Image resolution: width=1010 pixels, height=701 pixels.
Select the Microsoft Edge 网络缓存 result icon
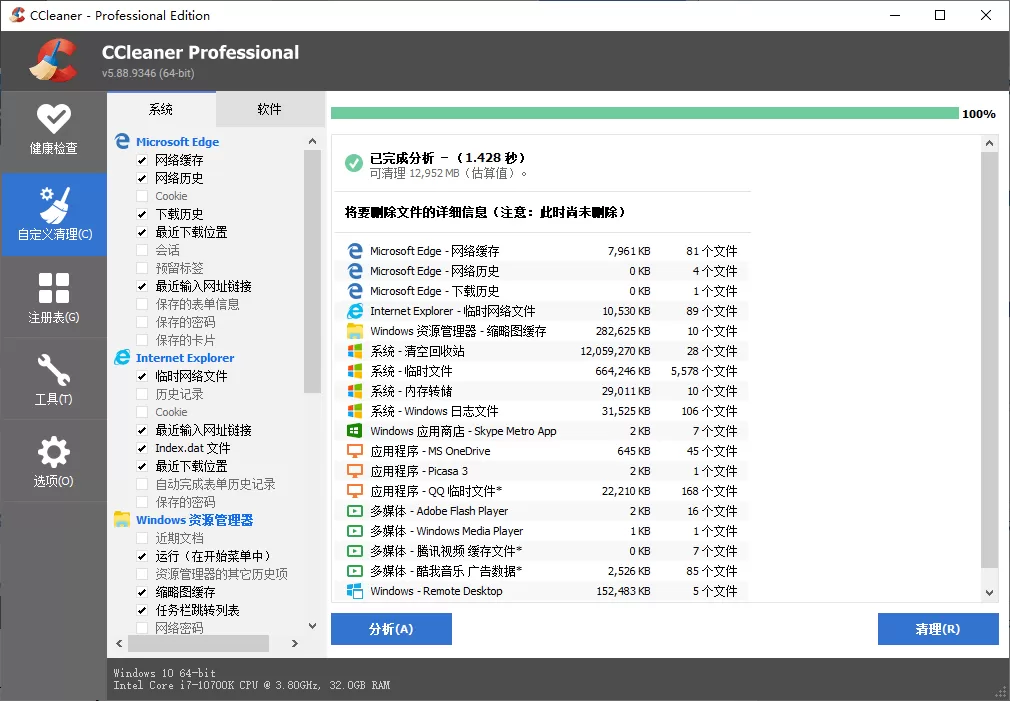tap(356, 251)
